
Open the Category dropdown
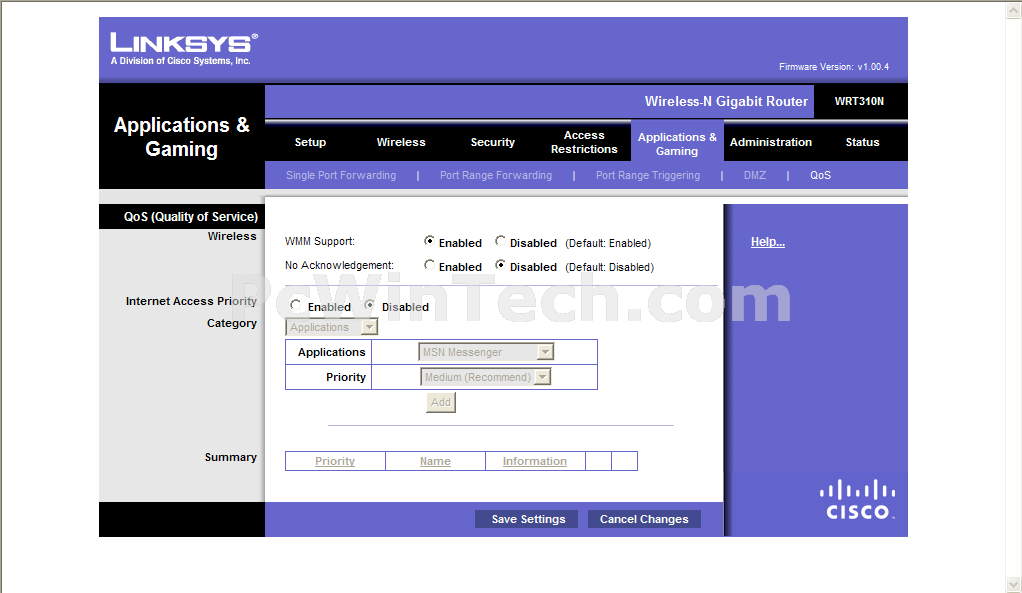point(332,327)
